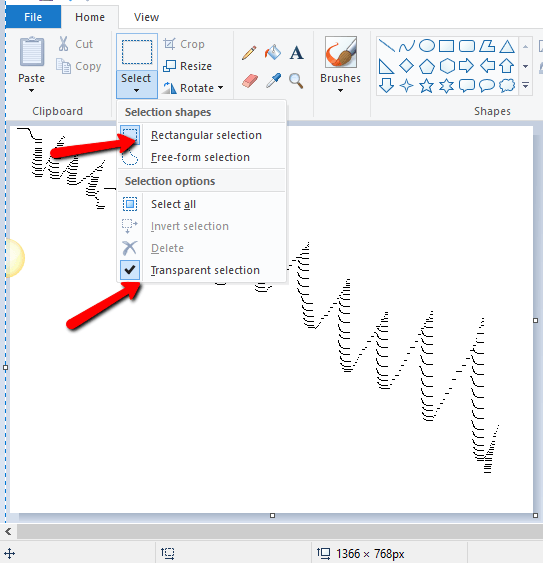Click the Resize button
The image size is (543, 563).
pos(187,66)
